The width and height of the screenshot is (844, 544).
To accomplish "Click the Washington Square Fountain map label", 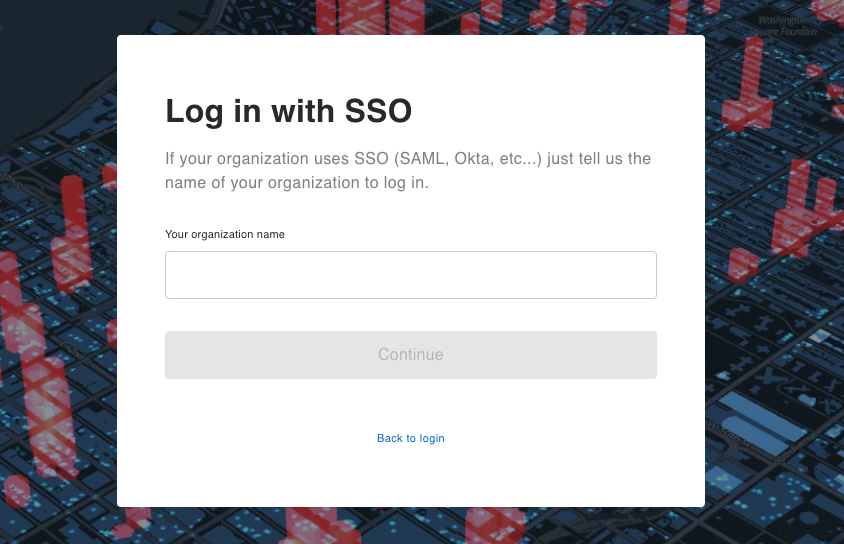I will tap(786, 26).
